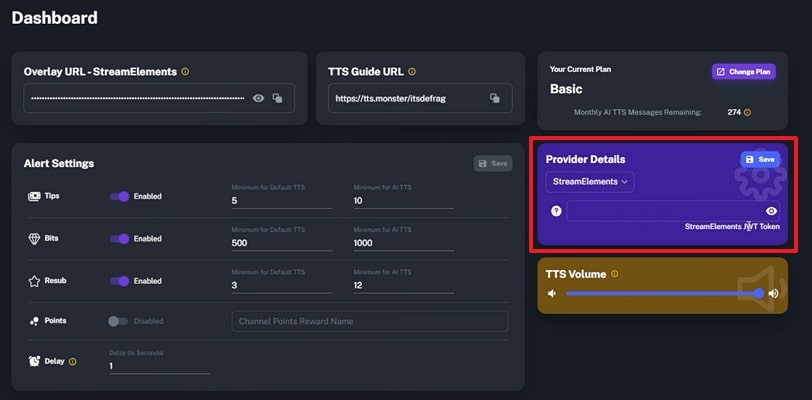Save the Alert Settings

click(x=493, y=164)
